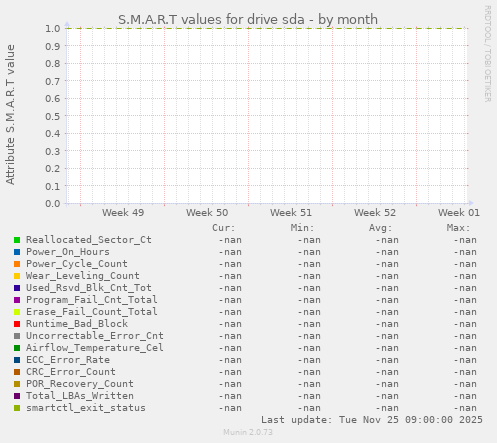This screenshot has width=497, height=443.
Task: Click the Max: column header
Action: [x=458, y=228]
